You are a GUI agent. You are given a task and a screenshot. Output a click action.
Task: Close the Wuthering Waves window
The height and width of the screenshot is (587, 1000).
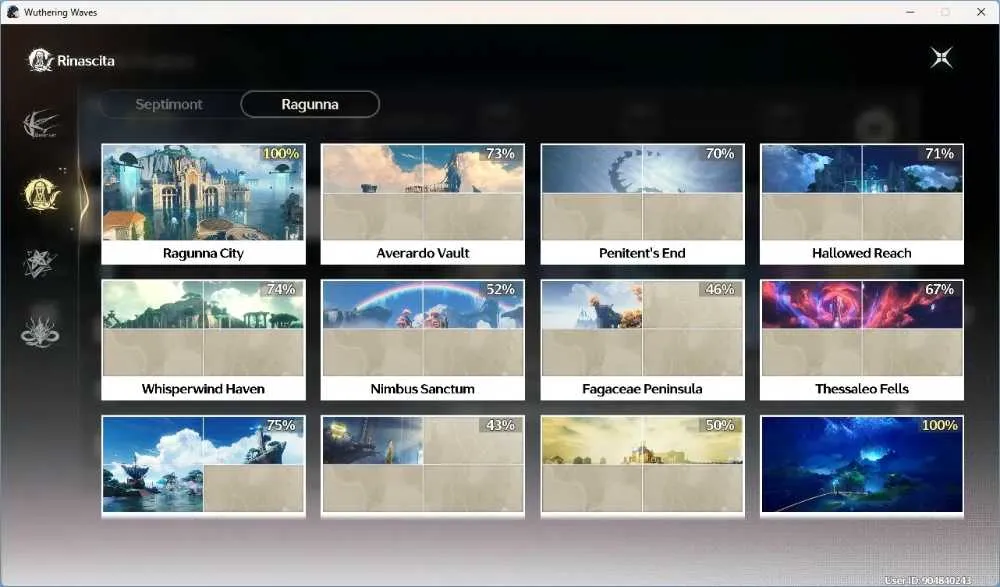pyautogui.click(x=981, y=12)
